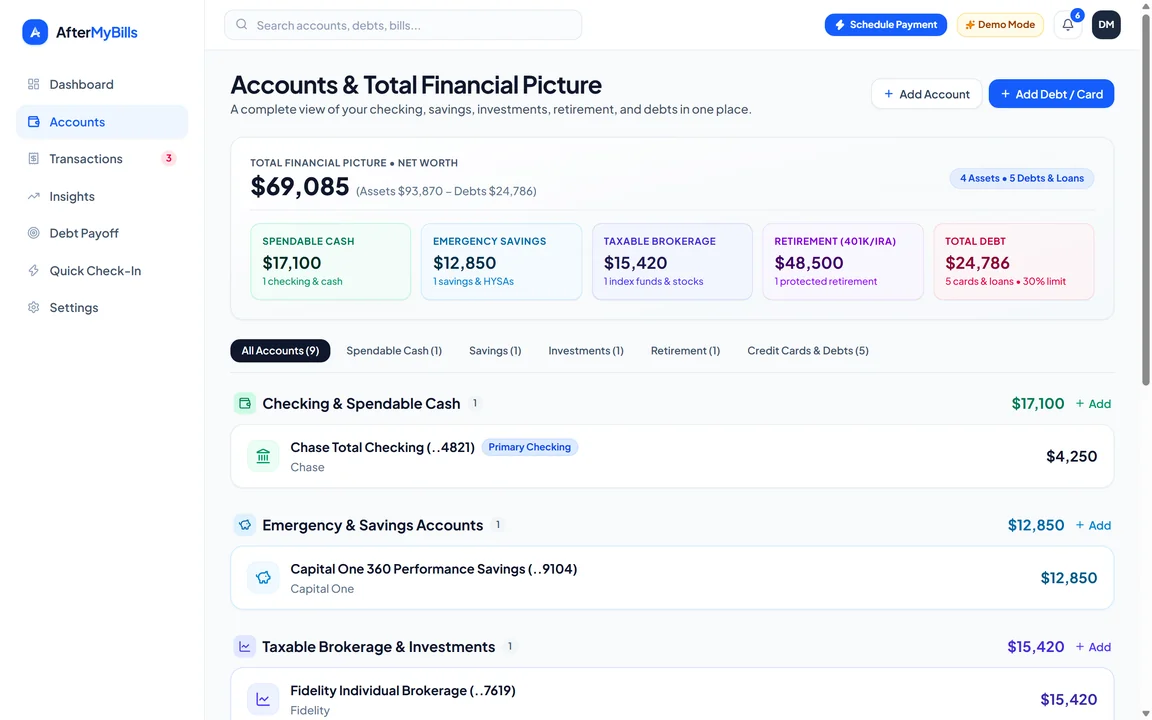Image resolution: width=1152 pixels, height=720 pixels.
Task: Switch to Investments (1) tab
Action: [586, 350]
